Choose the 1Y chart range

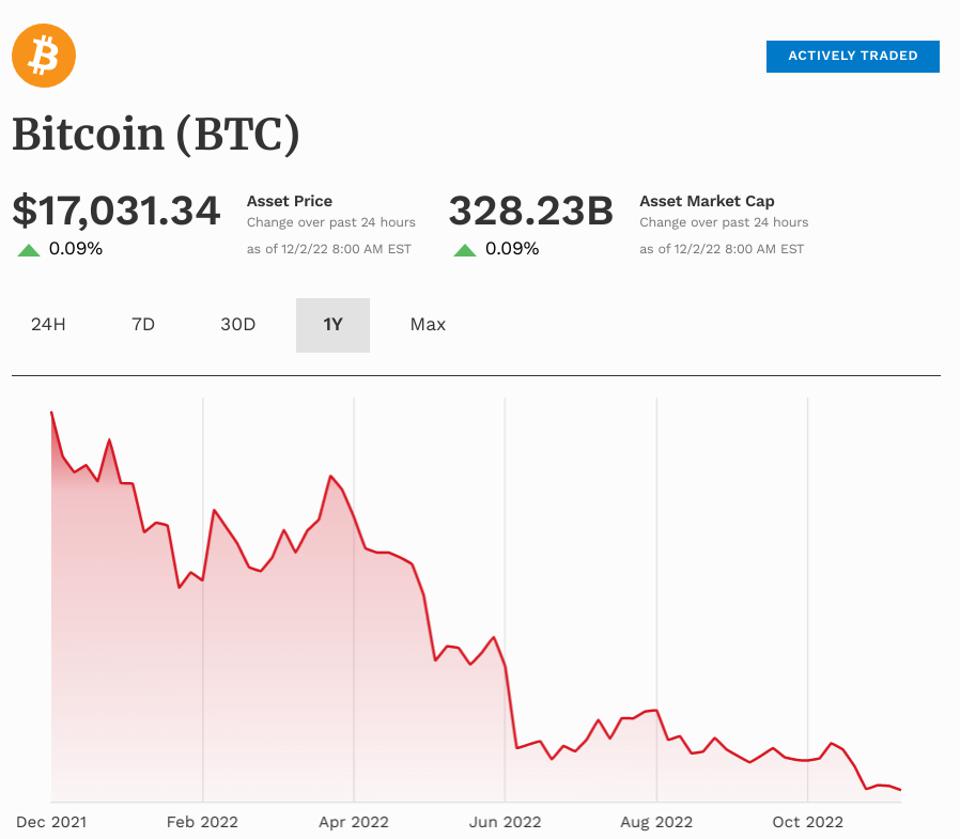click(x=333, y=325)
